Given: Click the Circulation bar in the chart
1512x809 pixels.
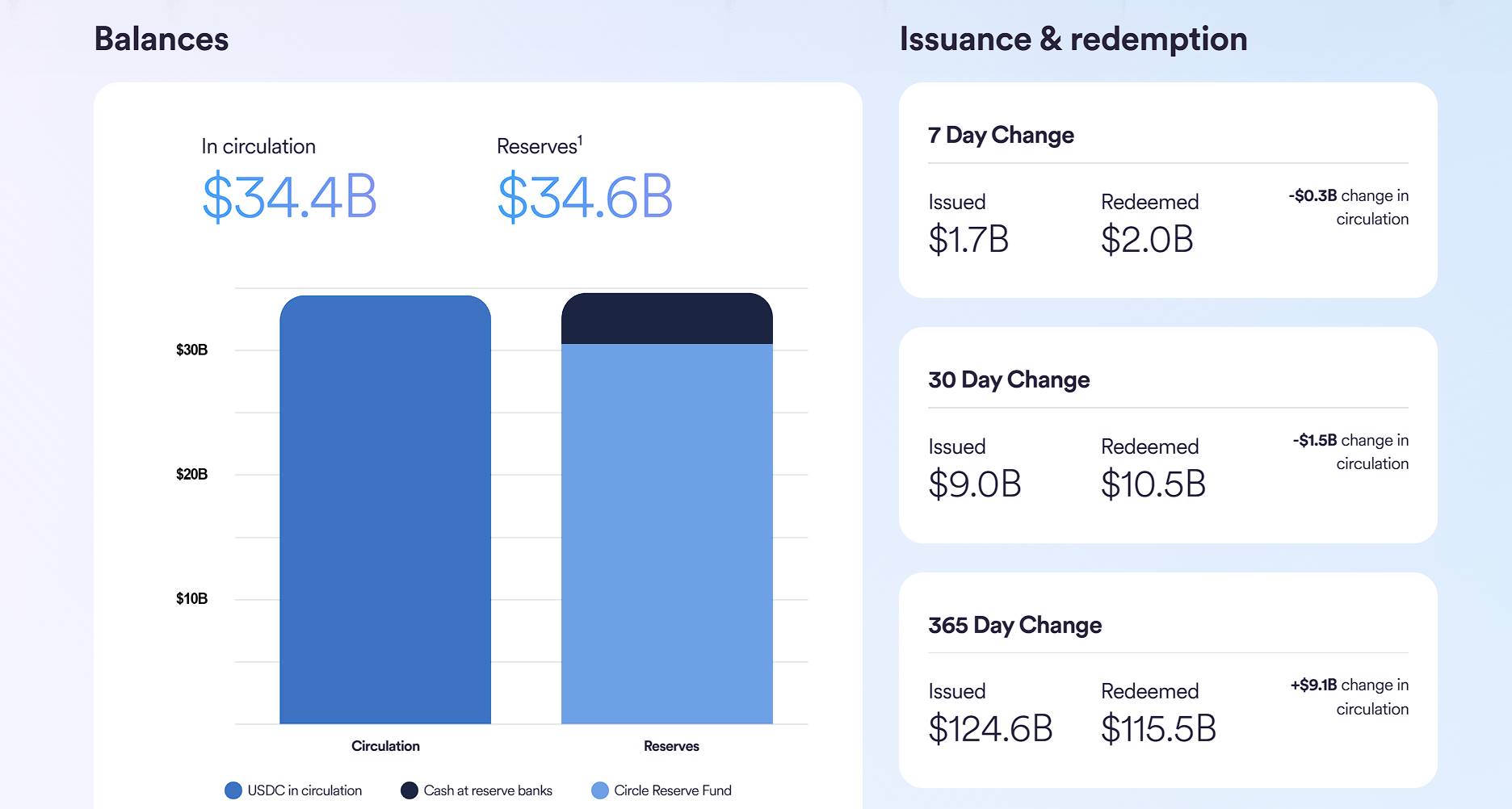Looking at the screenshot, I should [x=385, y=509].
